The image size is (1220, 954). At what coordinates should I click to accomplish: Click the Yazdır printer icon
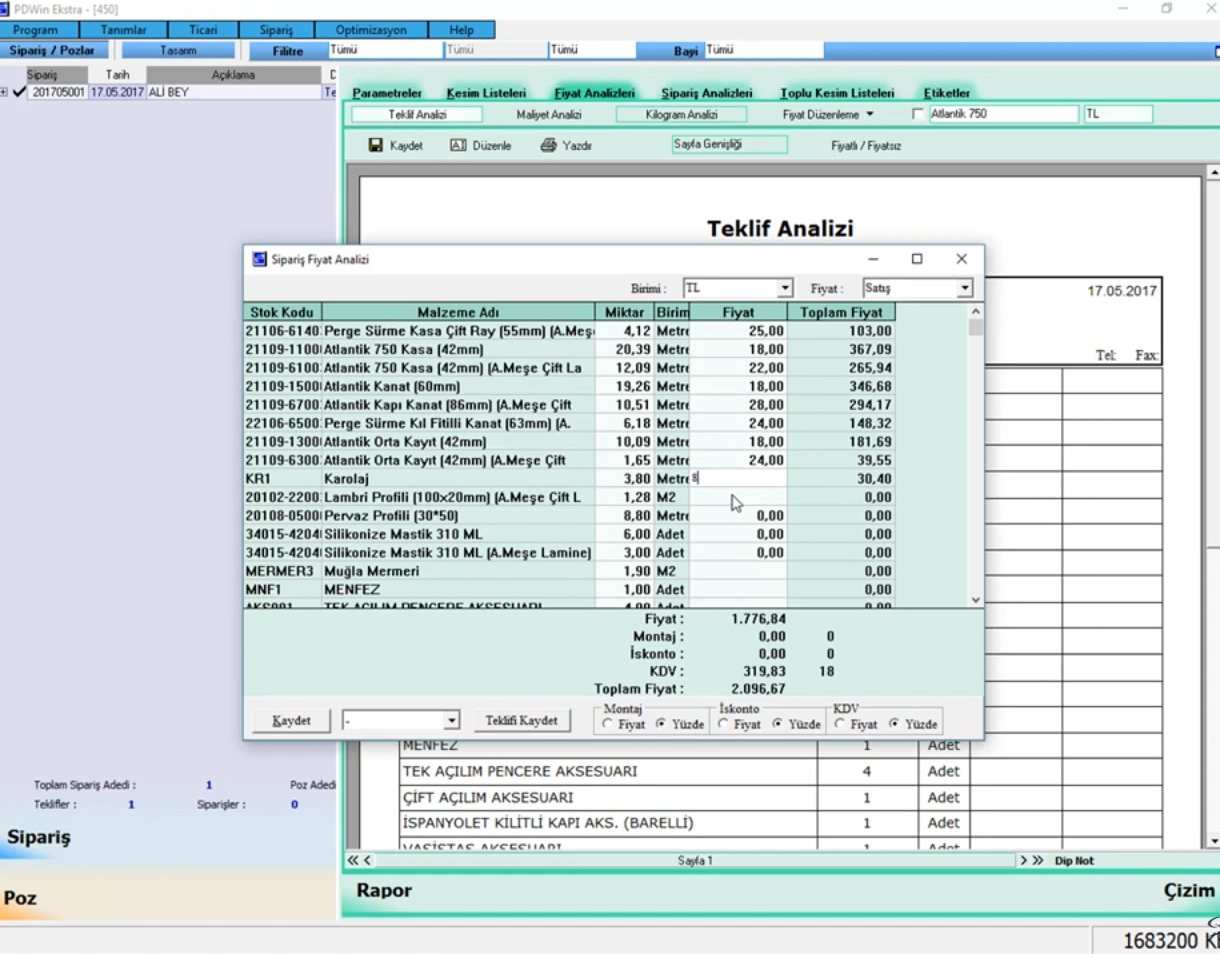[x=548, y=146]
